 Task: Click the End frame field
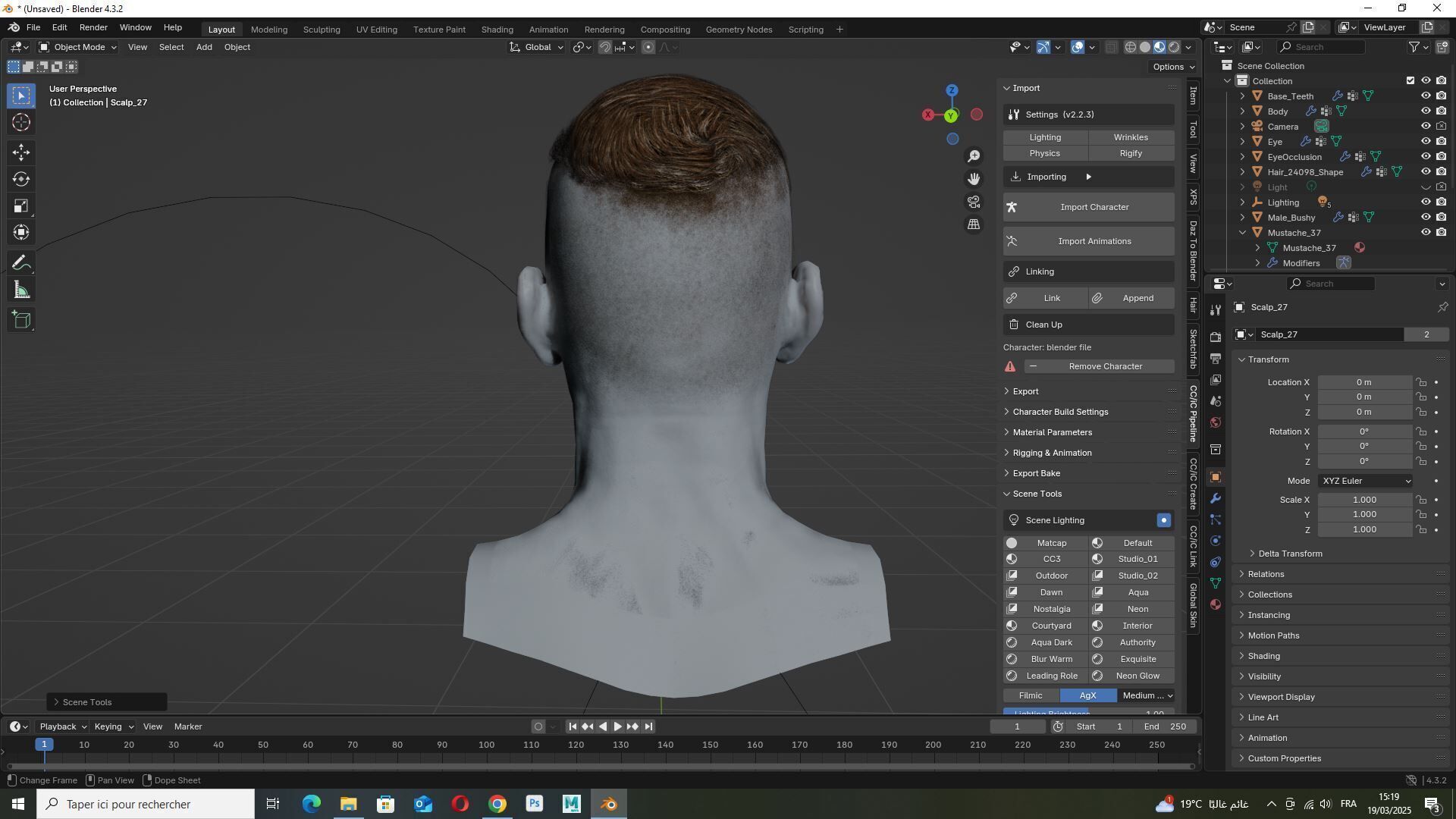1167,726
